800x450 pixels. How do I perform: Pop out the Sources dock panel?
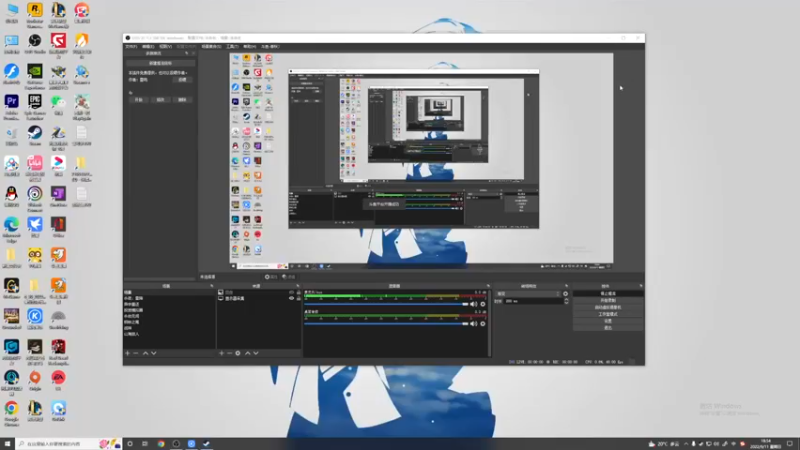(x=297, y=286)
